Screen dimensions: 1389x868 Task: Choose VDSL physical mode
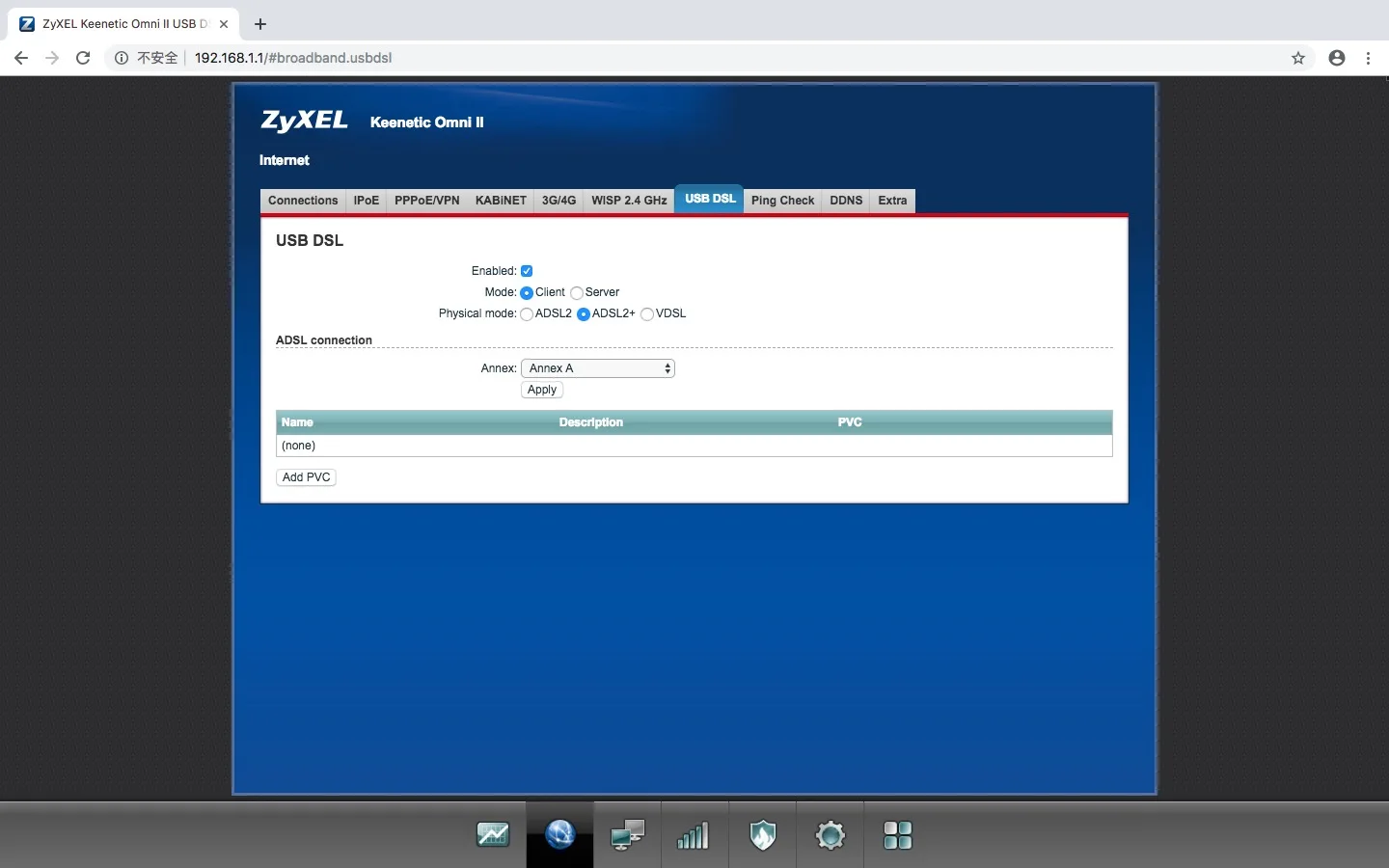tap(647, 313)
